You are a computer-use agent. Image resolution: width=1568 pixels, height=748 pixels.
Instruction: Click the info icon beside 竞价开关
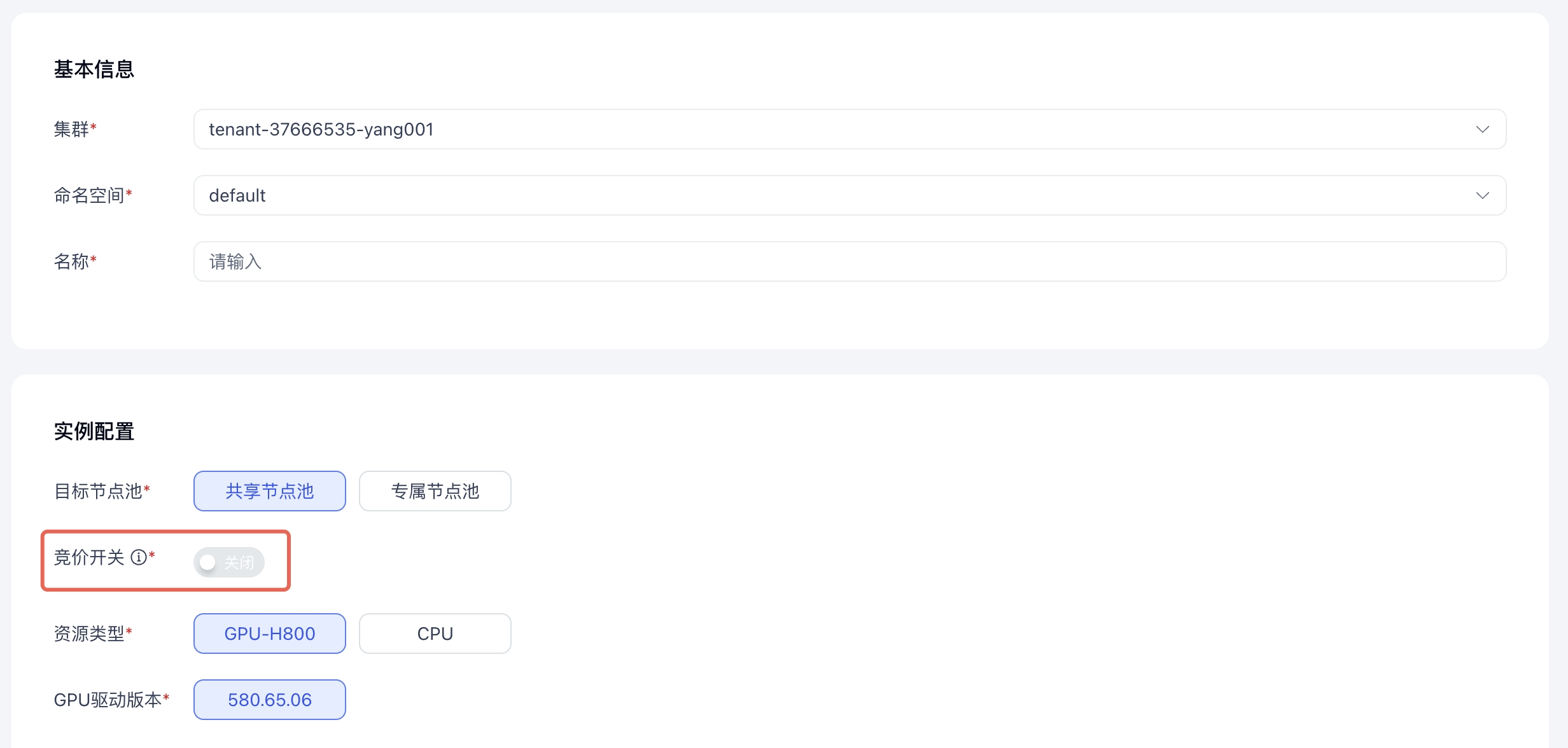coord(138,558)
